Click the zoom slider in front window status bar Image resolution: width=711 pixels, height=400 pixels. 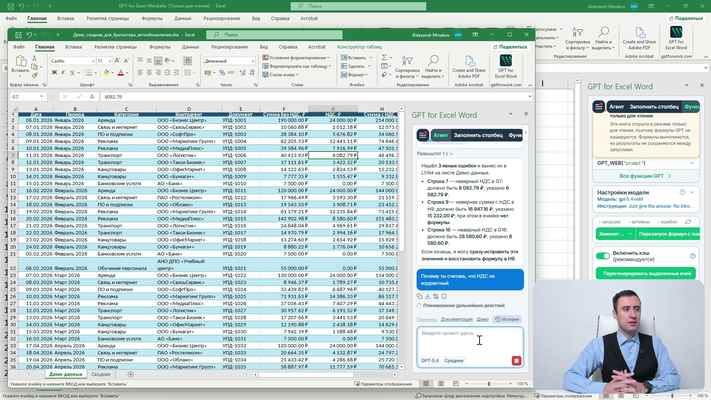point(489,384)
